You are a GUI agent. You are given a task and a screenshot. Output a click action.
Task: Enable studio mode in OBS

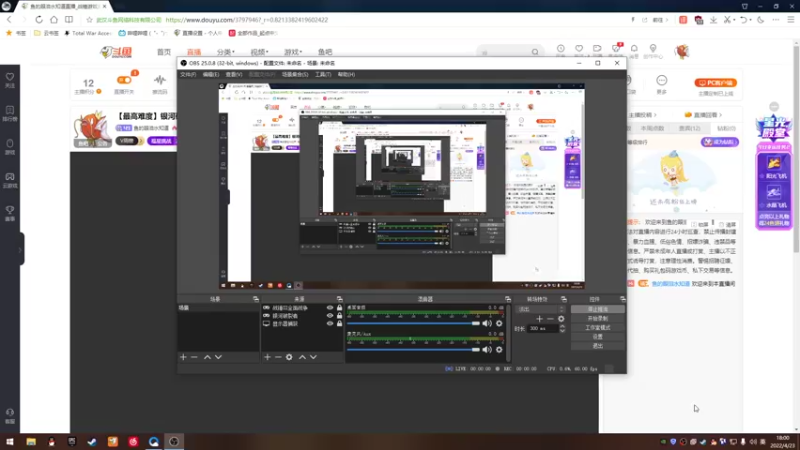(597, 328)
